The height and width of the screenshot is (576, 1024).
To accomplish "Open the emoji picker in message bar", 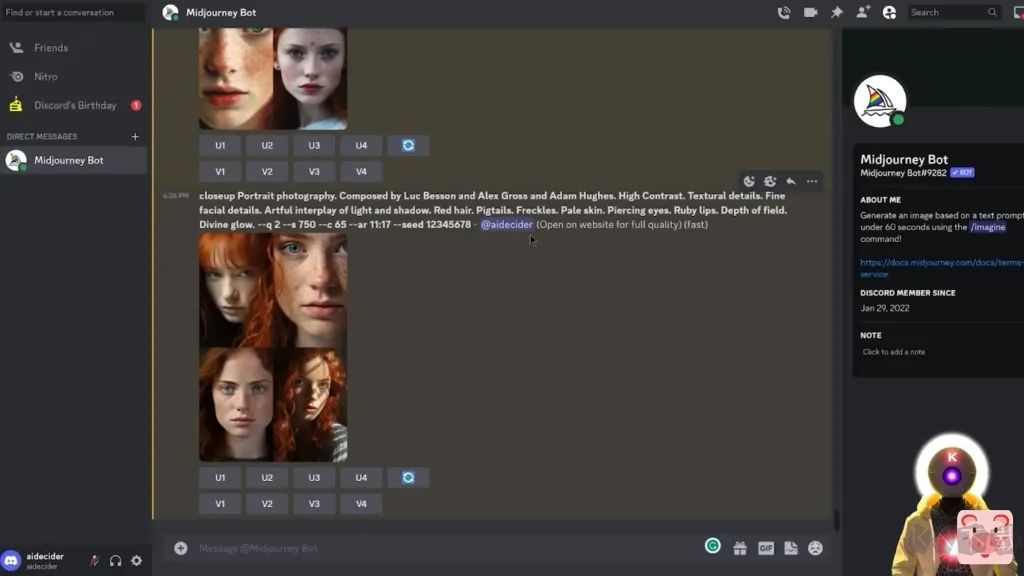I will click(x=815, y=548).
